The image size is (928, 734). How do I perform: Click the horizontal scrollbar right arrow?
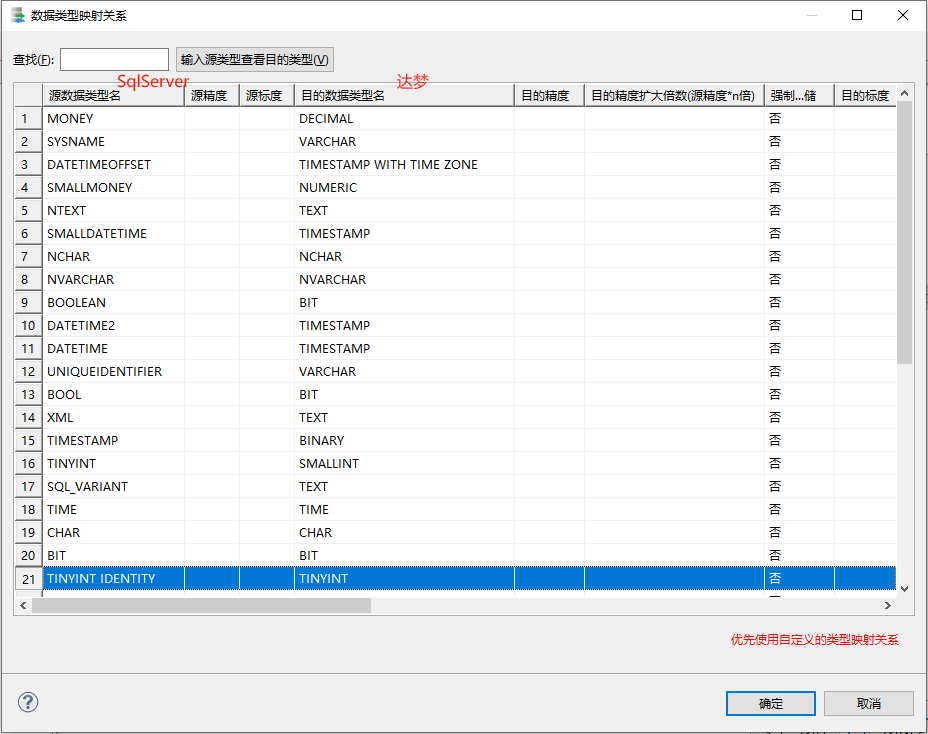coord(888,606)
